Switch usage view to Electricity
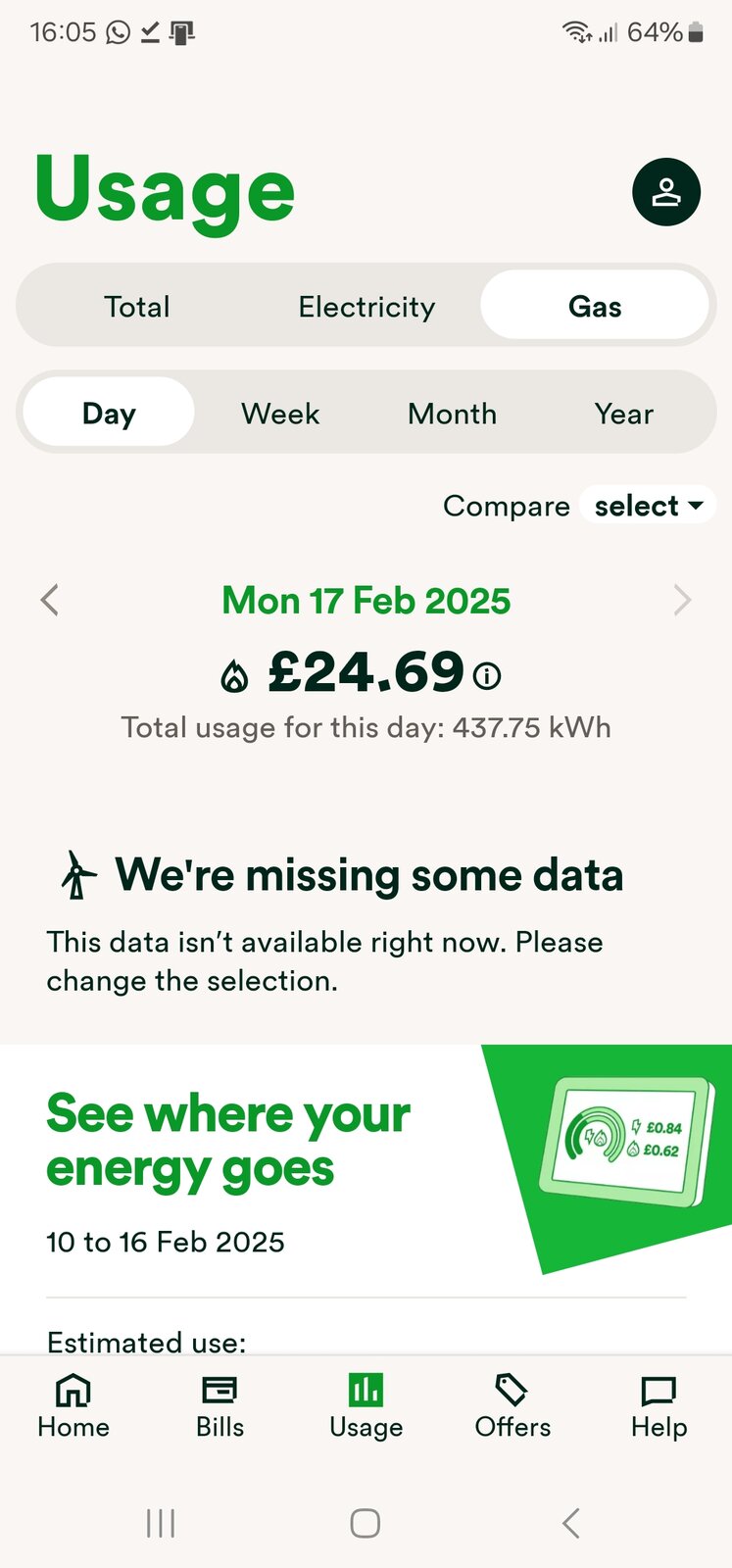732x1568 pixels. pos(366,307)
